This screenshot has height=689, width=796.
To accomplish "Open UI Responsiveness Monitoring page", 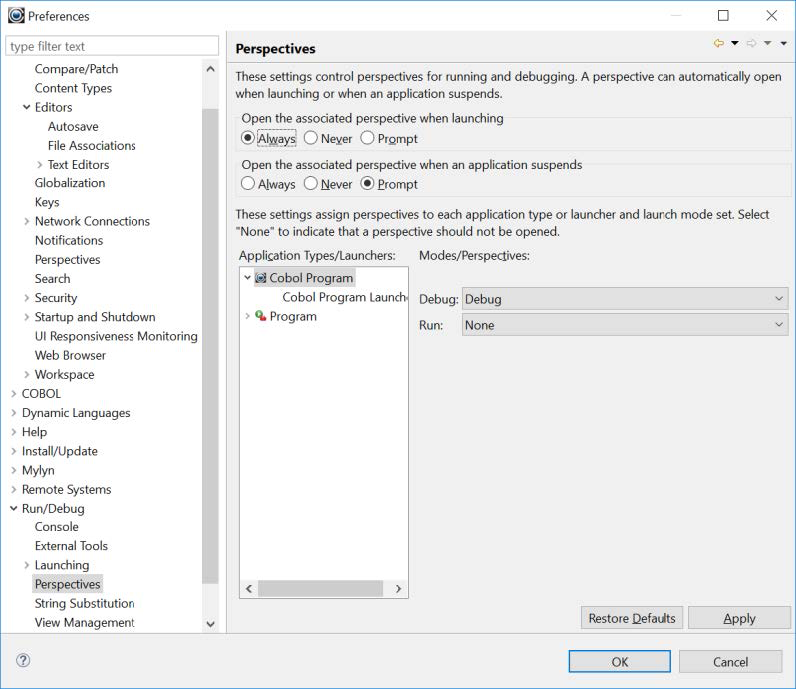I will coord(116,336).
